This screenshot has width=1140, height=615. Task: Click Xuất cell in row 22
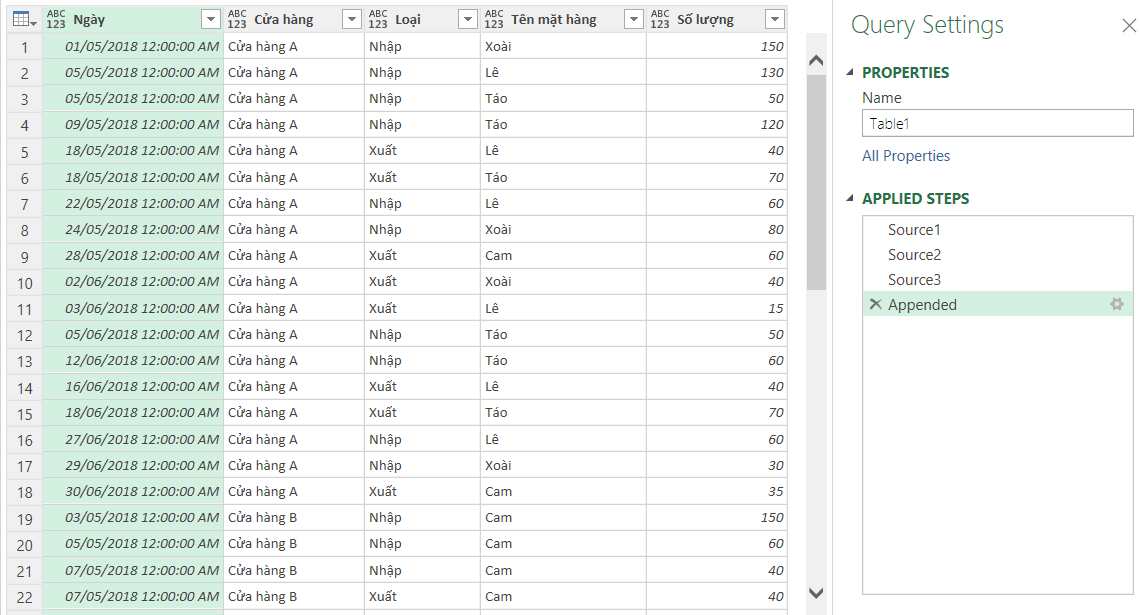(422, 596)
